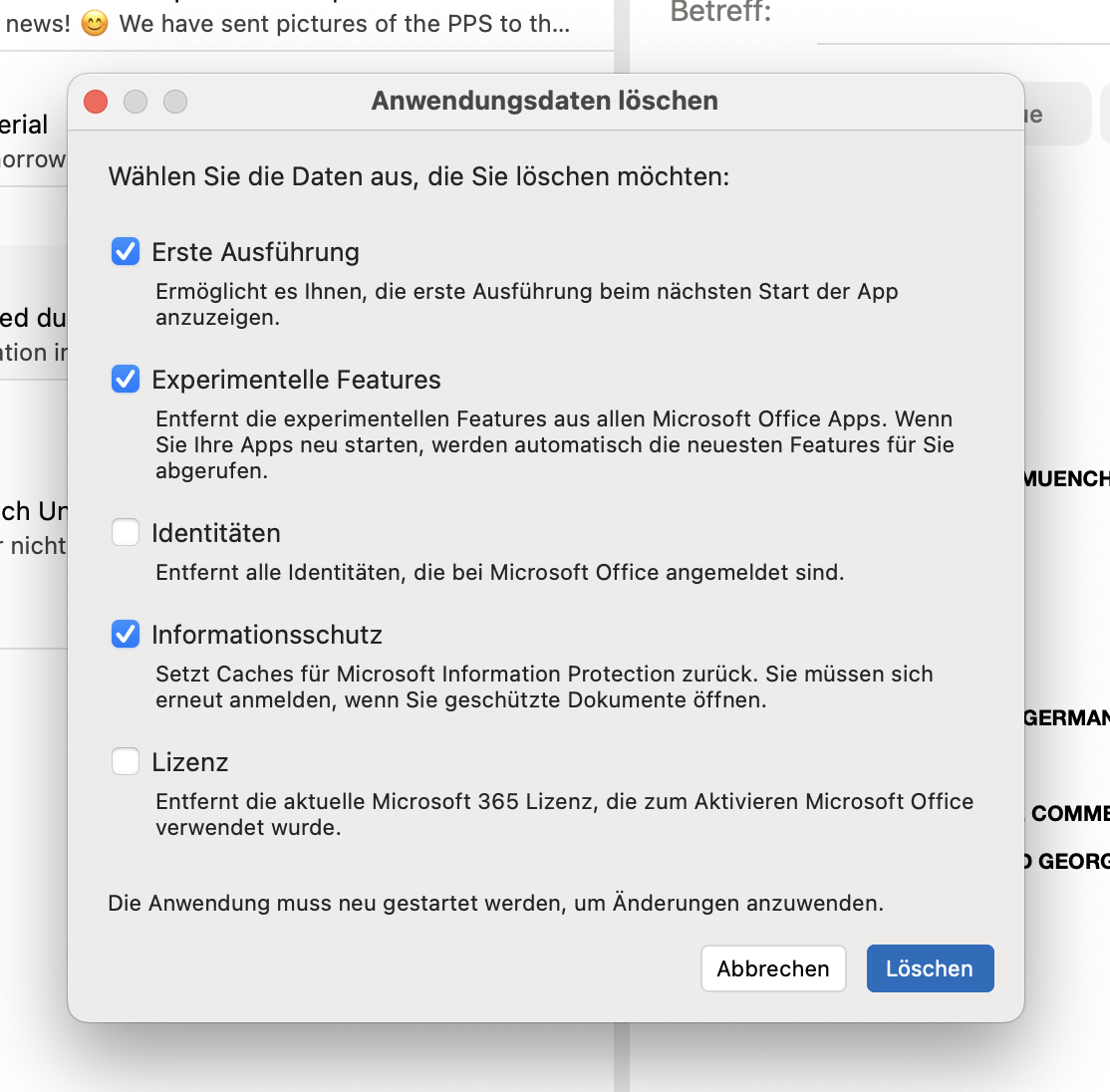Click the text about Microsoft Information Protection caches
1110x1092 pixels.
pyautogui.click(x=544, y=686)
